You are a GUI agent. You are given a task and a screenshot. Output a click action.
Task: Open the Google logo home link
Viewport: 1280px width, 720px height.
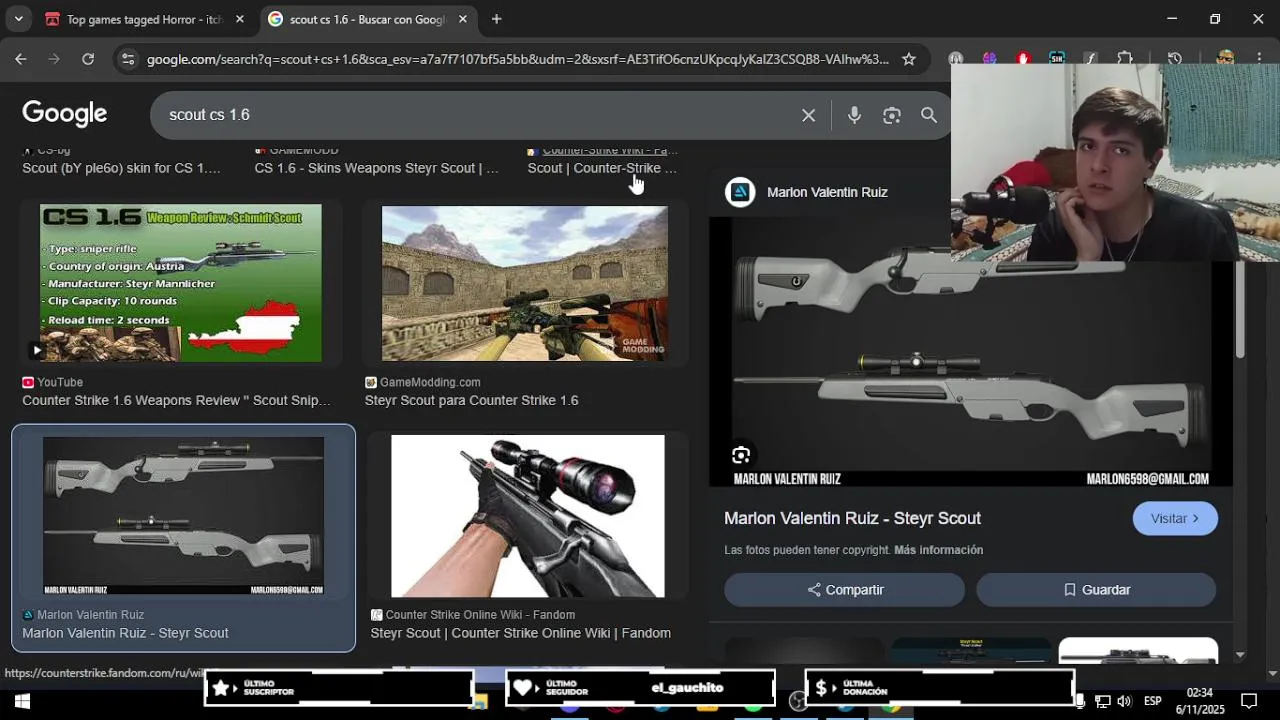(x=65, y=114)
